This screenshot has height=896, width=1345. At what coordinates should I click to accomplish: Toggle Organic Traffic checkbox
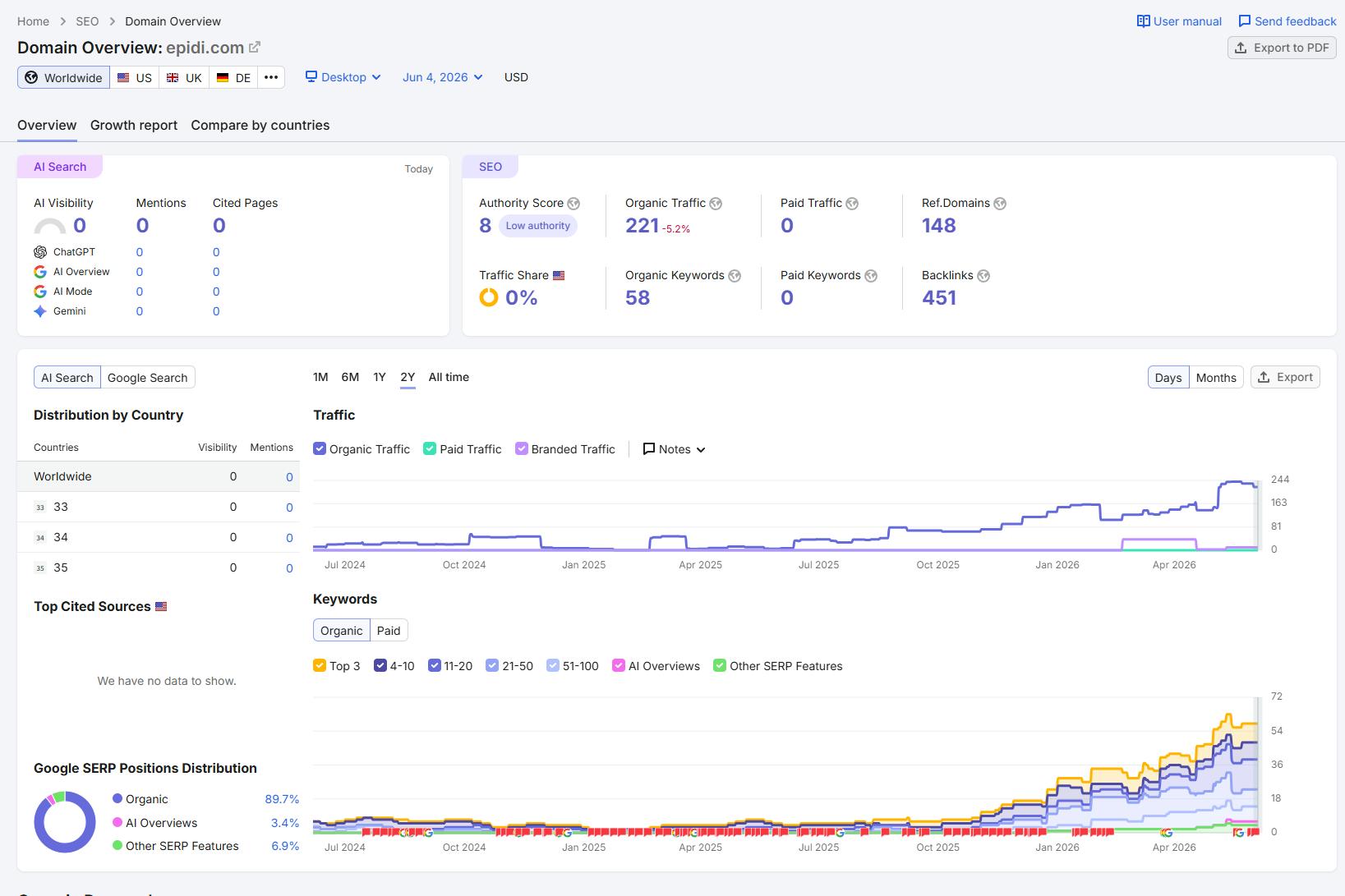320,448
